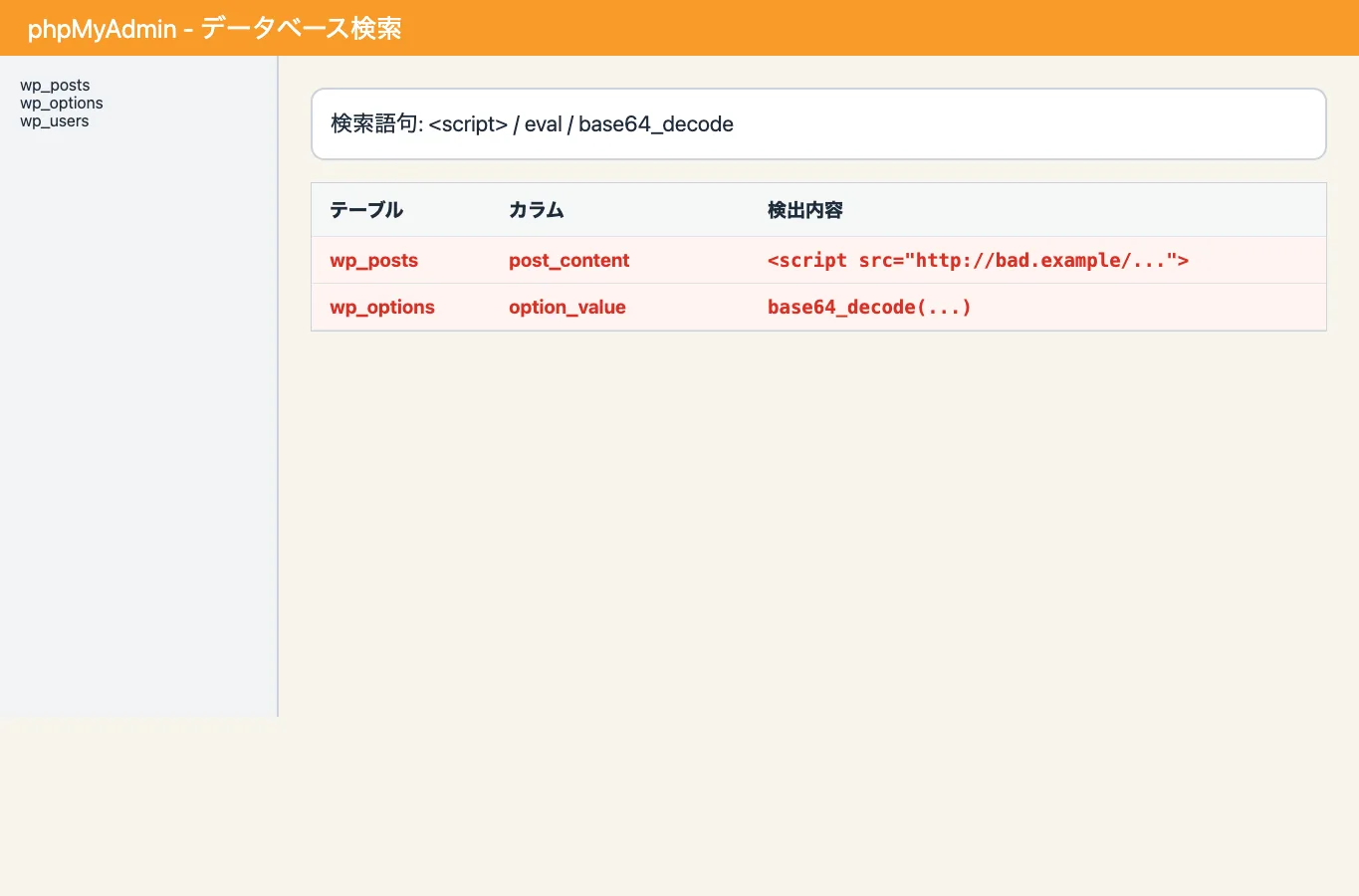Screen dimensions: 1359x896
Task: Select the option_value column cell
Action: [x=567, y=308]
